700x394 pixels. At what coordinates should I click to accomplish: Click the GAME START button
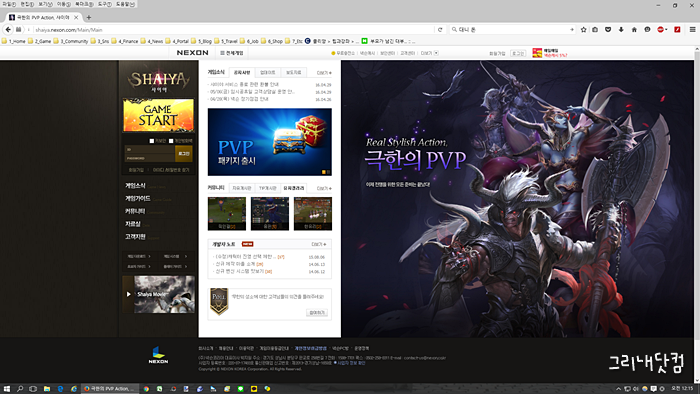[x=158, y=115]
